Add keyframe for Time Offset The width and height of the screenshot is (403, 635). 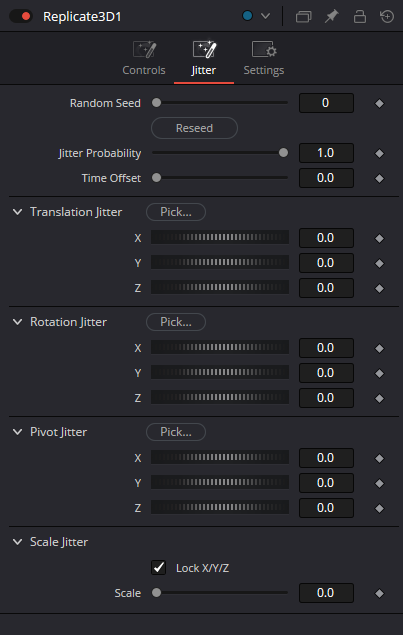tap(380, 179)
